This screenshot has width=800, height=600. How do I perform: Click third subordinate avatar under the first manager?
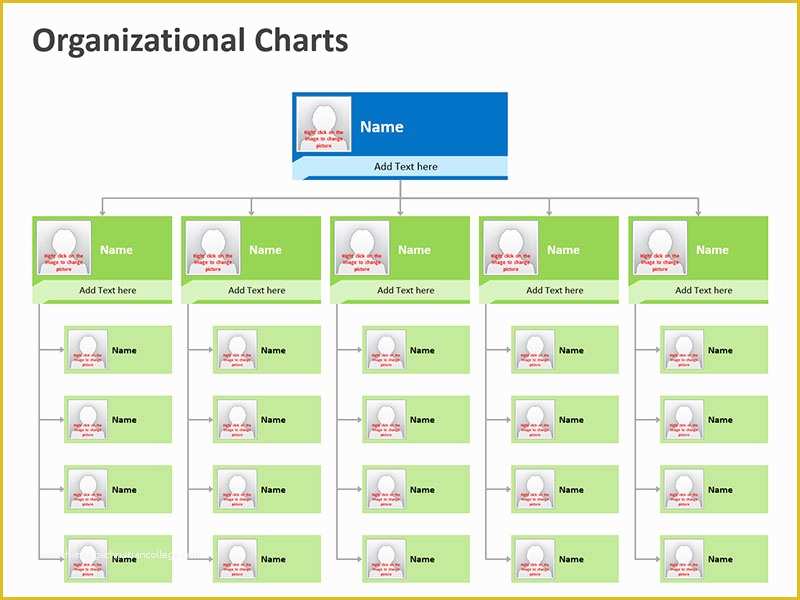point(88,489)
